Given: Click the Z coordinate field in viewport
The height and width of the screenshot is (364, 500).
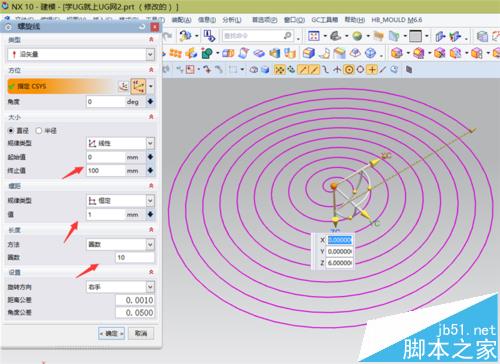Looking at the screenshot, I should (x=339, y=263).
